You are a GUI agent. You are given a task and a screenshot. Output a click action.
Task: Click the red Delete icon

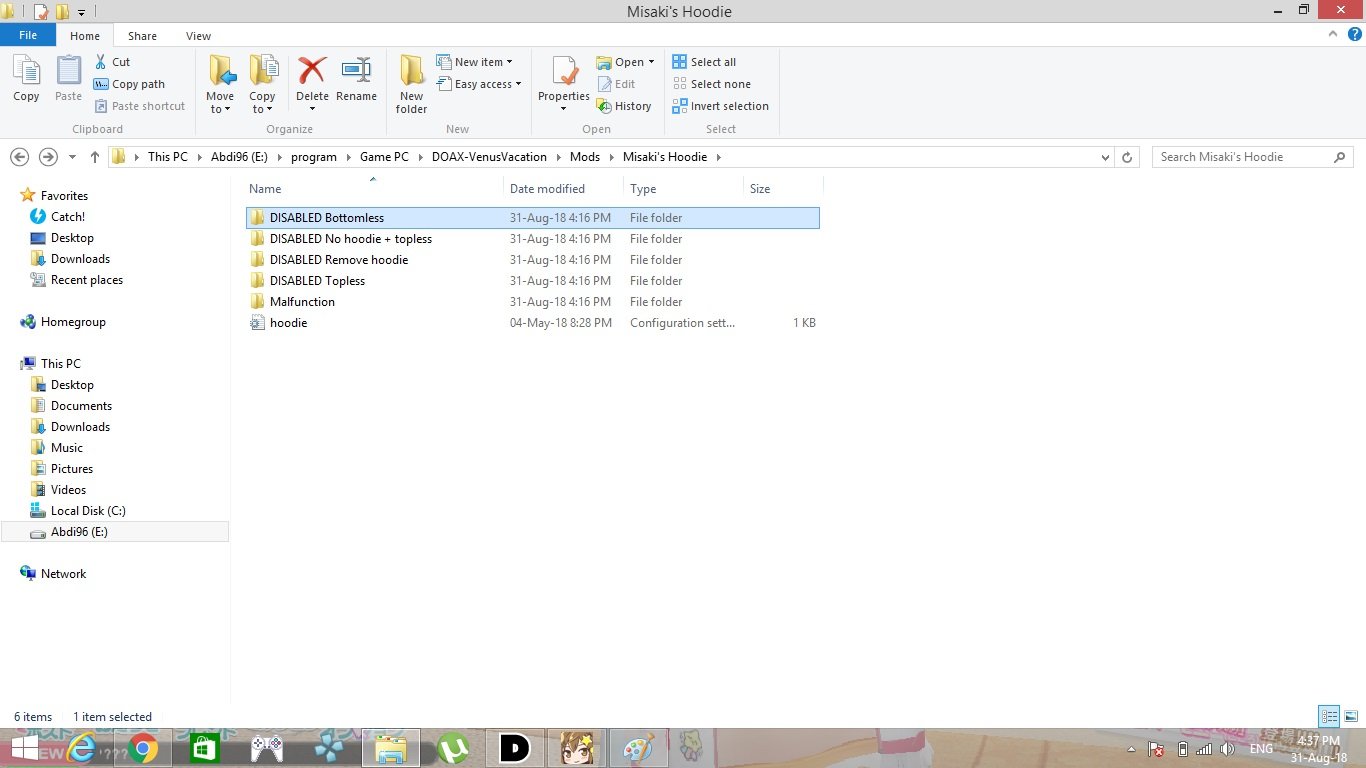click(312, 70)
